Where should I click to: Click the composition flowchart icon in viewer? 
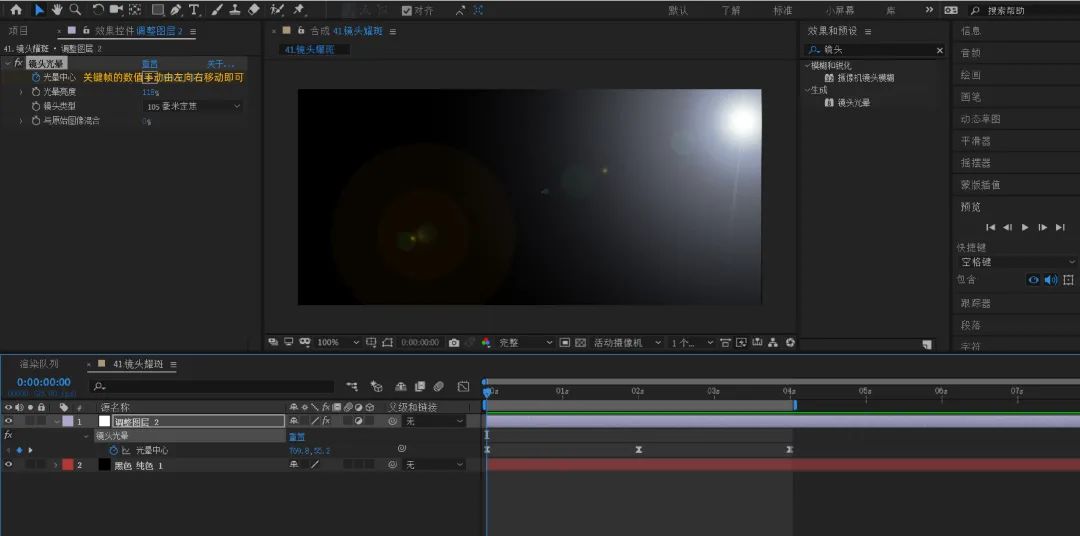(773, 342)
